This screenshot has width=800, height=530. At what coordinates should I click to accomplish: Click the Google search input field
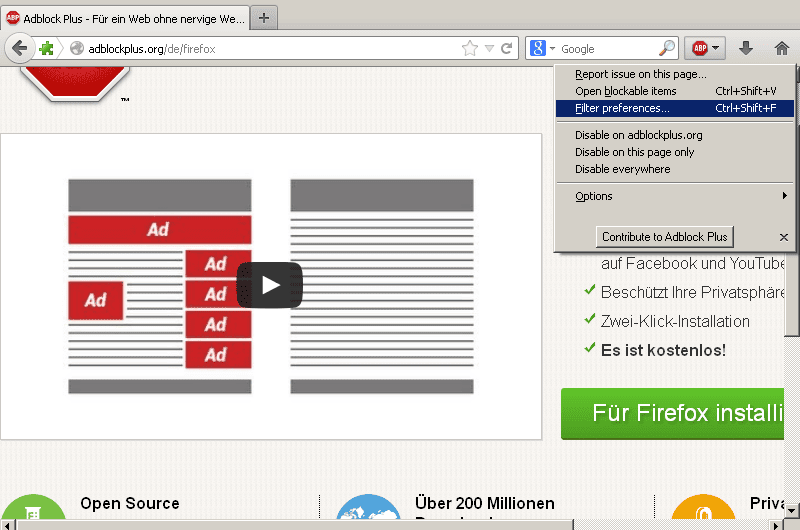point(608,48)
